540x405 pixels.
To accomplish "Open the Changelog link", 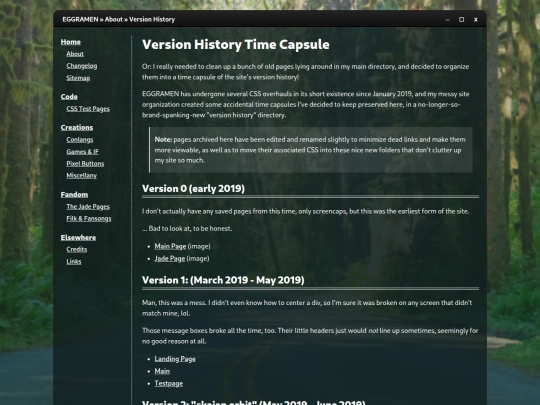I will 82,66.
